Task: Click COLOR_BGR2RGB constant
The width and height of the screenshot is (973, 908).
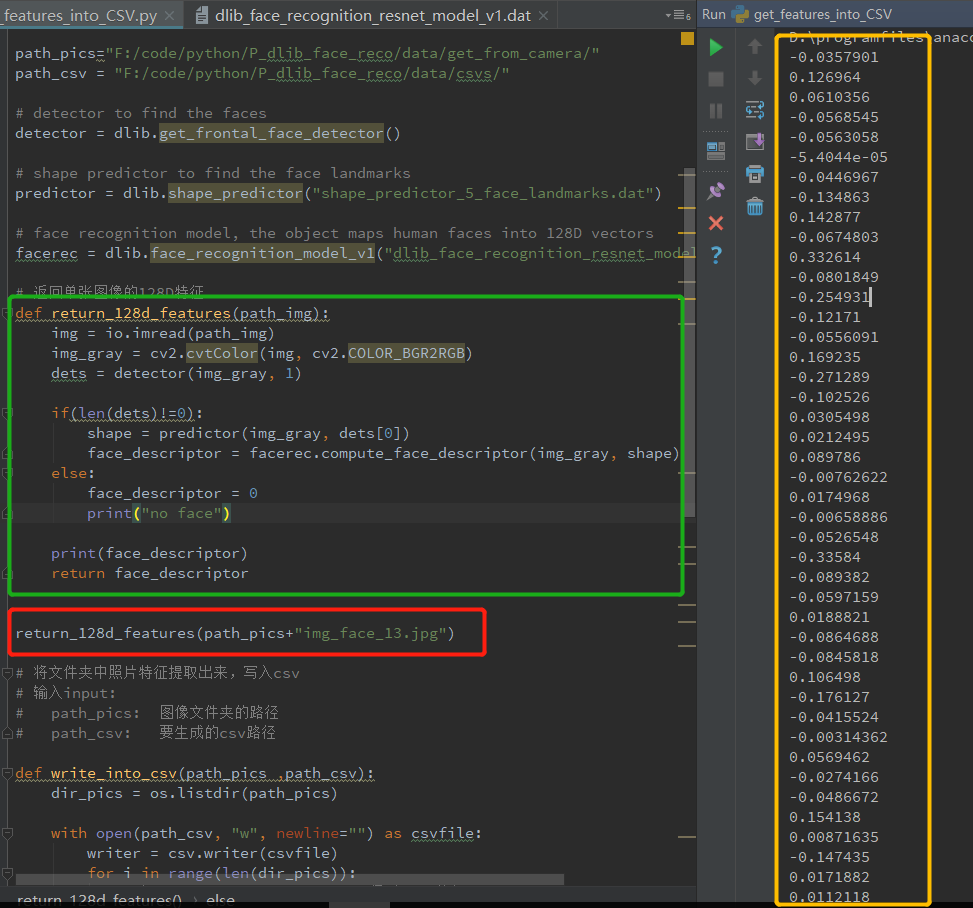Action: [406, 354]
